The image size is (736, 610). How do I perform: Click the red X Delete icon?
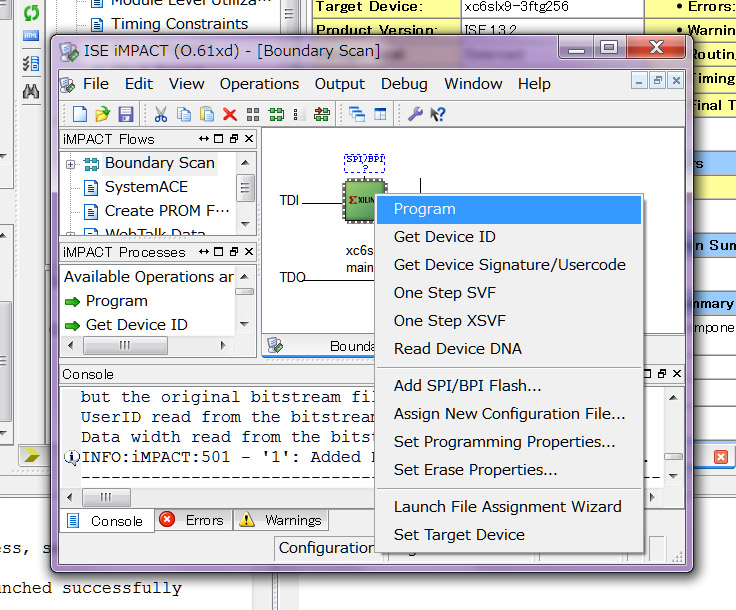pyautogui.click(x=230, y=114)
